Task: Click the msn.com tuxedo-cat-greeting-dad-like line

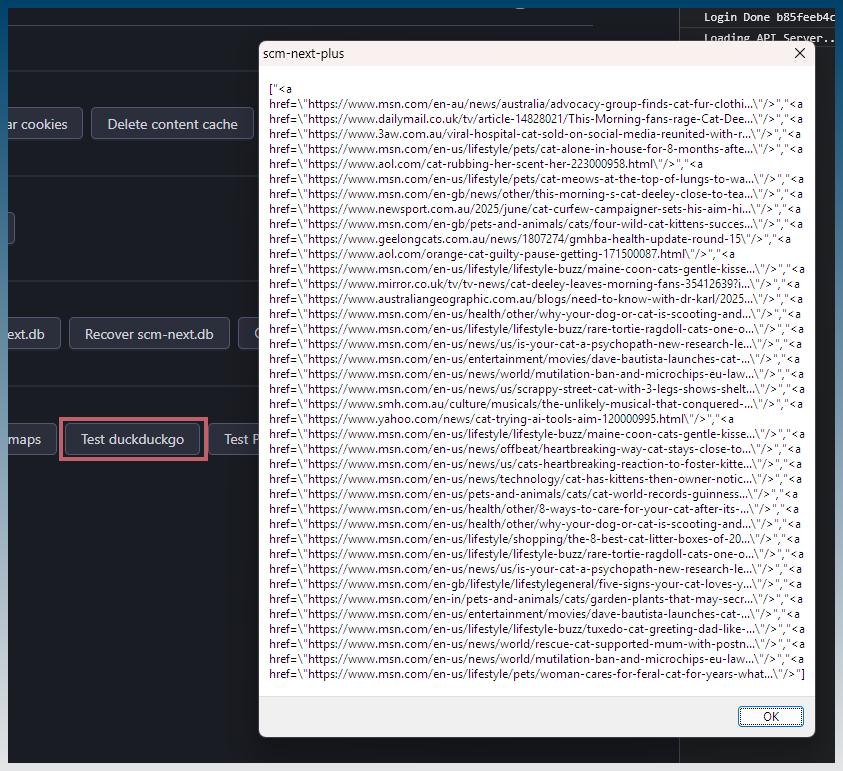Action: pos(537,629)
